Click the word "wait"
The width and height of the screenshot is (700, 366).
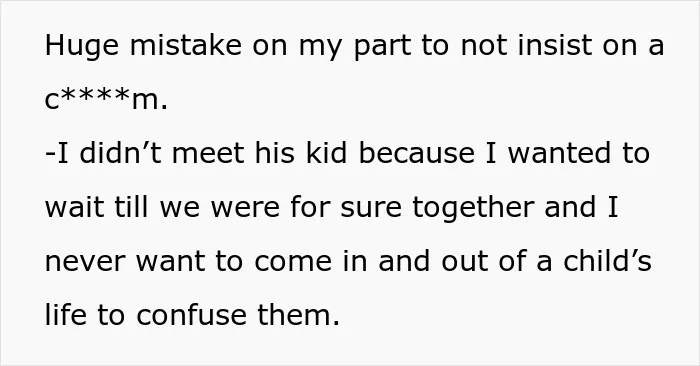[x=74, y=207]
